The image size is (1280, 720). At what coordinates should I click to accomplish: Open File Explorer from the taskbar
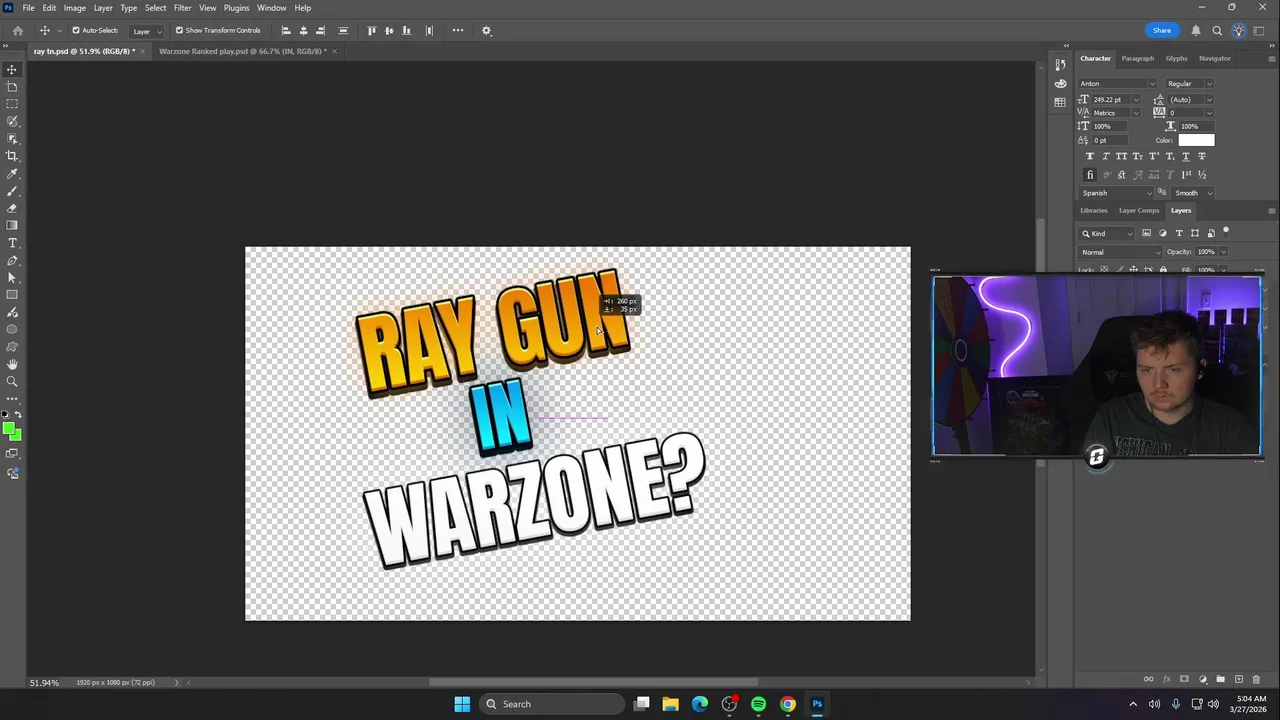670,704
